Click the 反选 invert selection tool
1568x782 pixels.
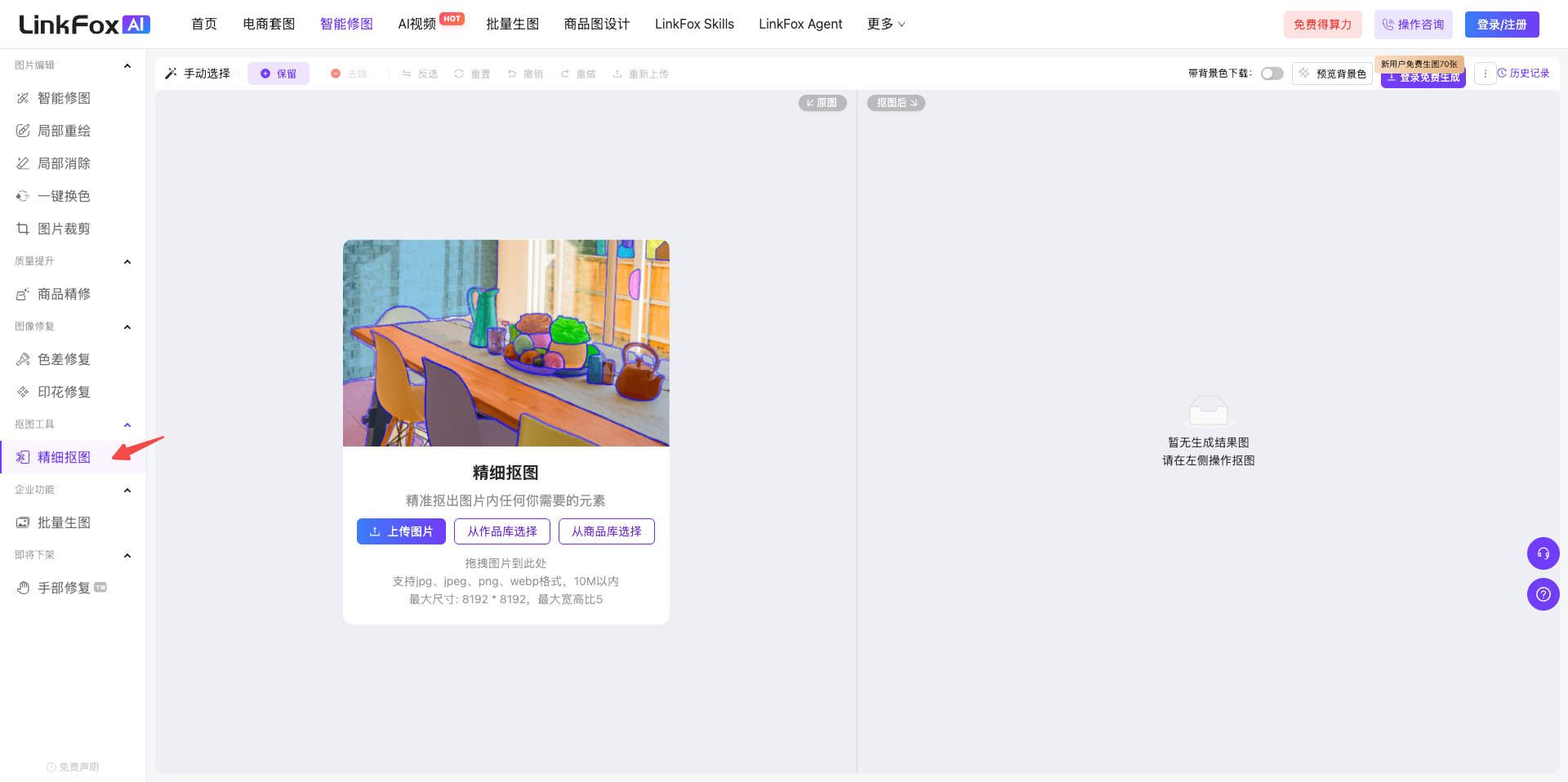point(420,73)
